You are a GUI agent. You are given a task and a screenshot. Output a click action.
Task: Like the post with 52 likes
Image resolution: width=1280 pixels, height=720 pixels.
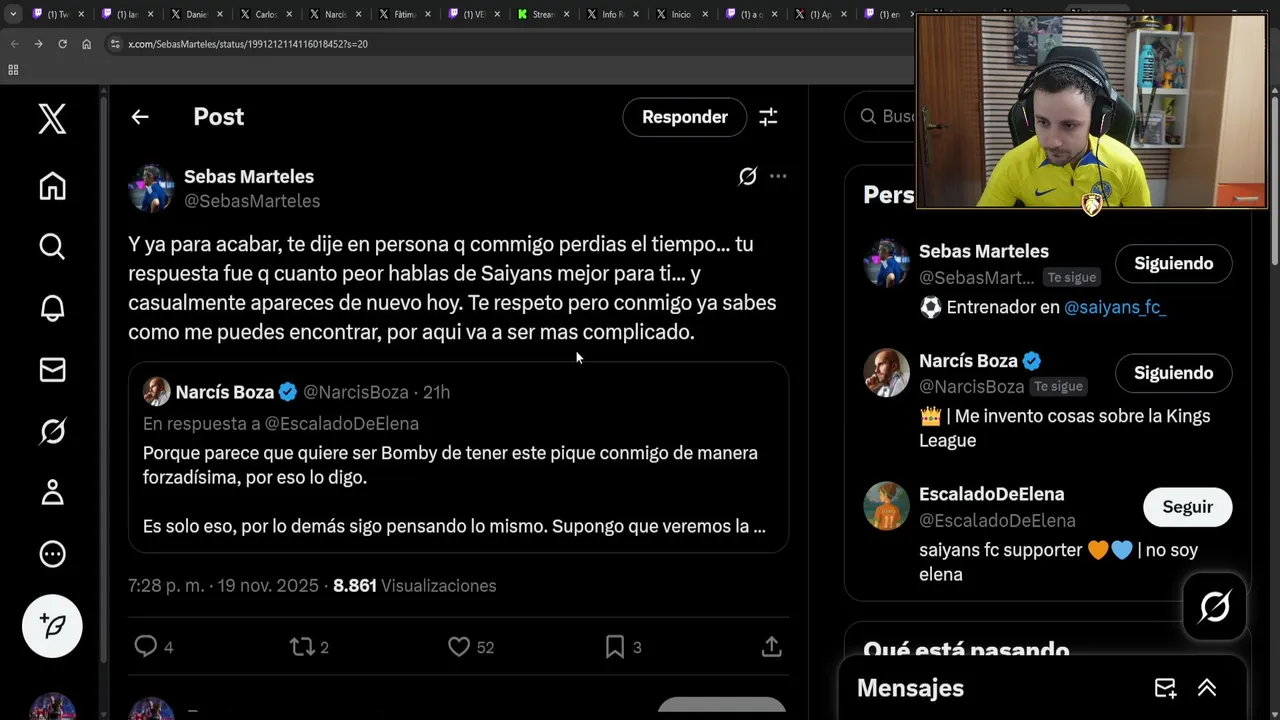pyautogui.click(x=471, y=647)
